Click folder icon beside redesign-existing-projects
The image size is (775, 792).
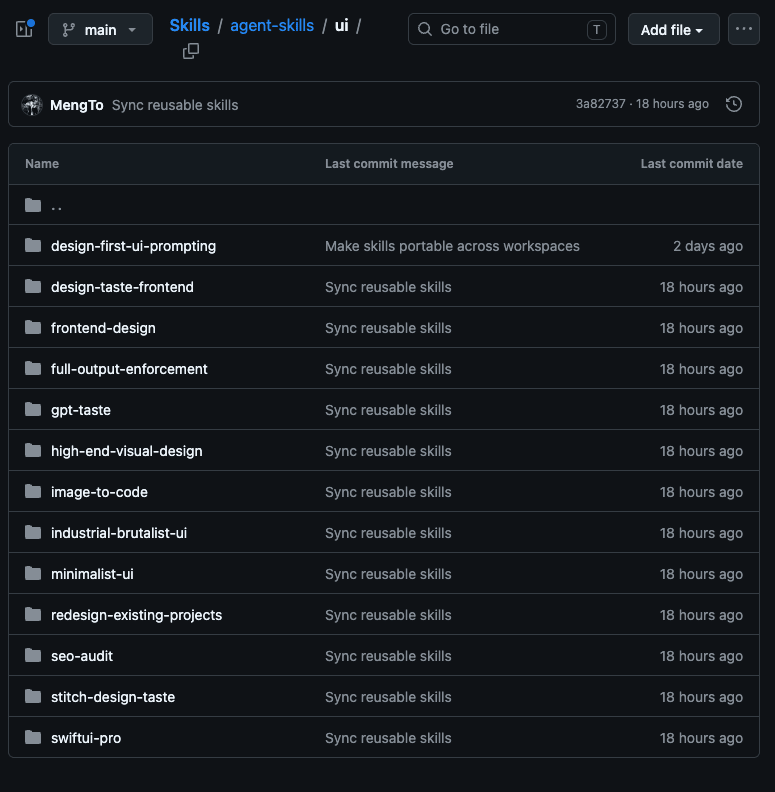point(33,615)
